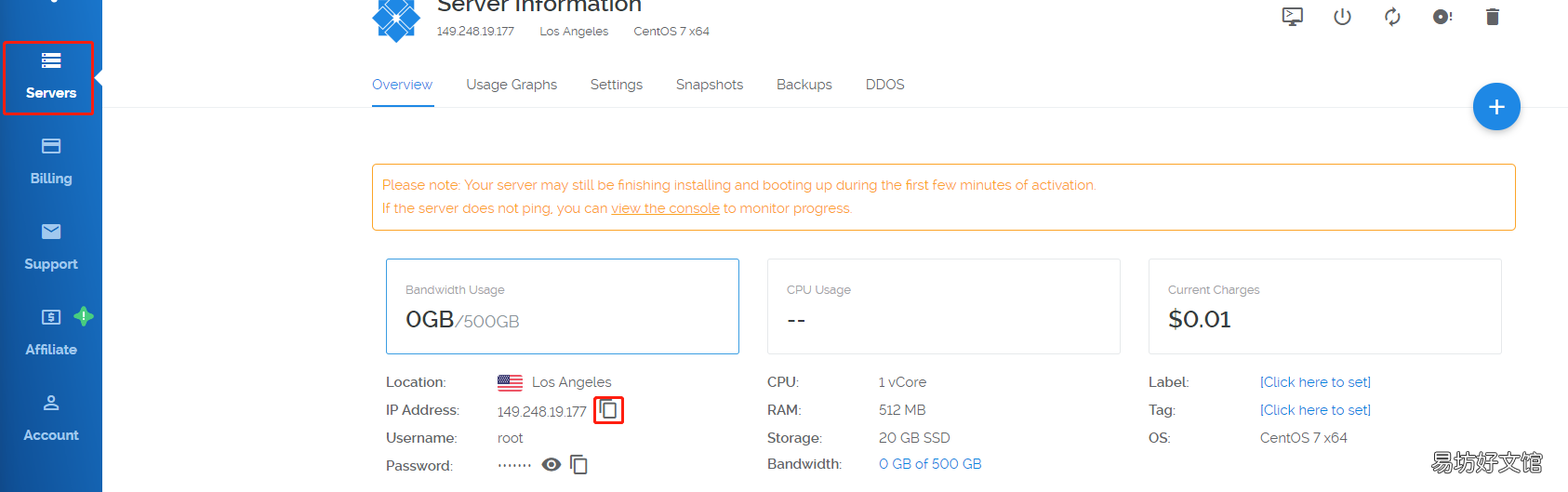Viewport: 1568px width, 492px height.
Task: Open the Account section
Action: click(x=51, y=419)
